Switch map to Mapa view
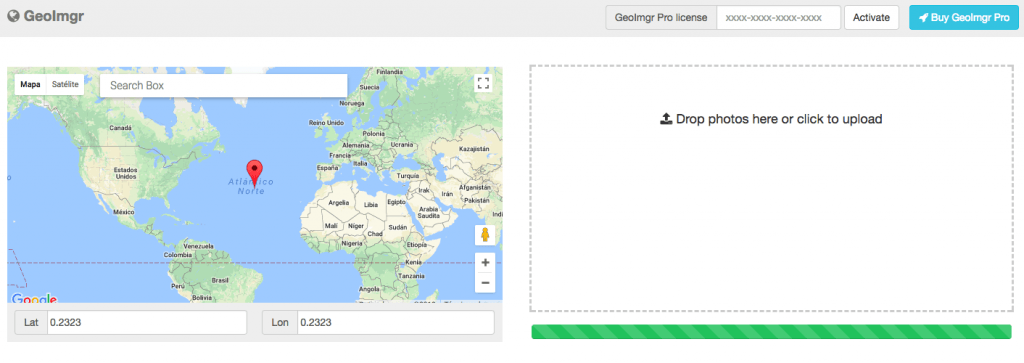The width and height of the screenshot is (1024, 363). [x=30, y=84]
